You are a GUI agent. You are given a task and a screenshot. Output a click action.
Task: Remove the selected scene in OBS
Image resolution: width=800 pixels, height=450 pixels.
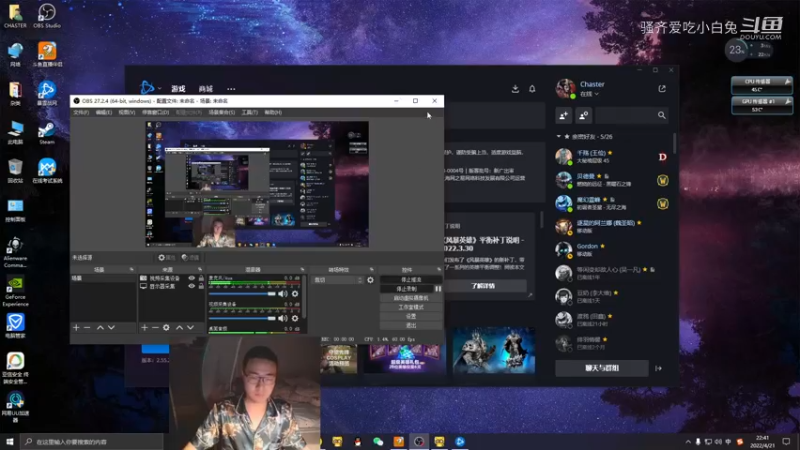coord(87,328)
